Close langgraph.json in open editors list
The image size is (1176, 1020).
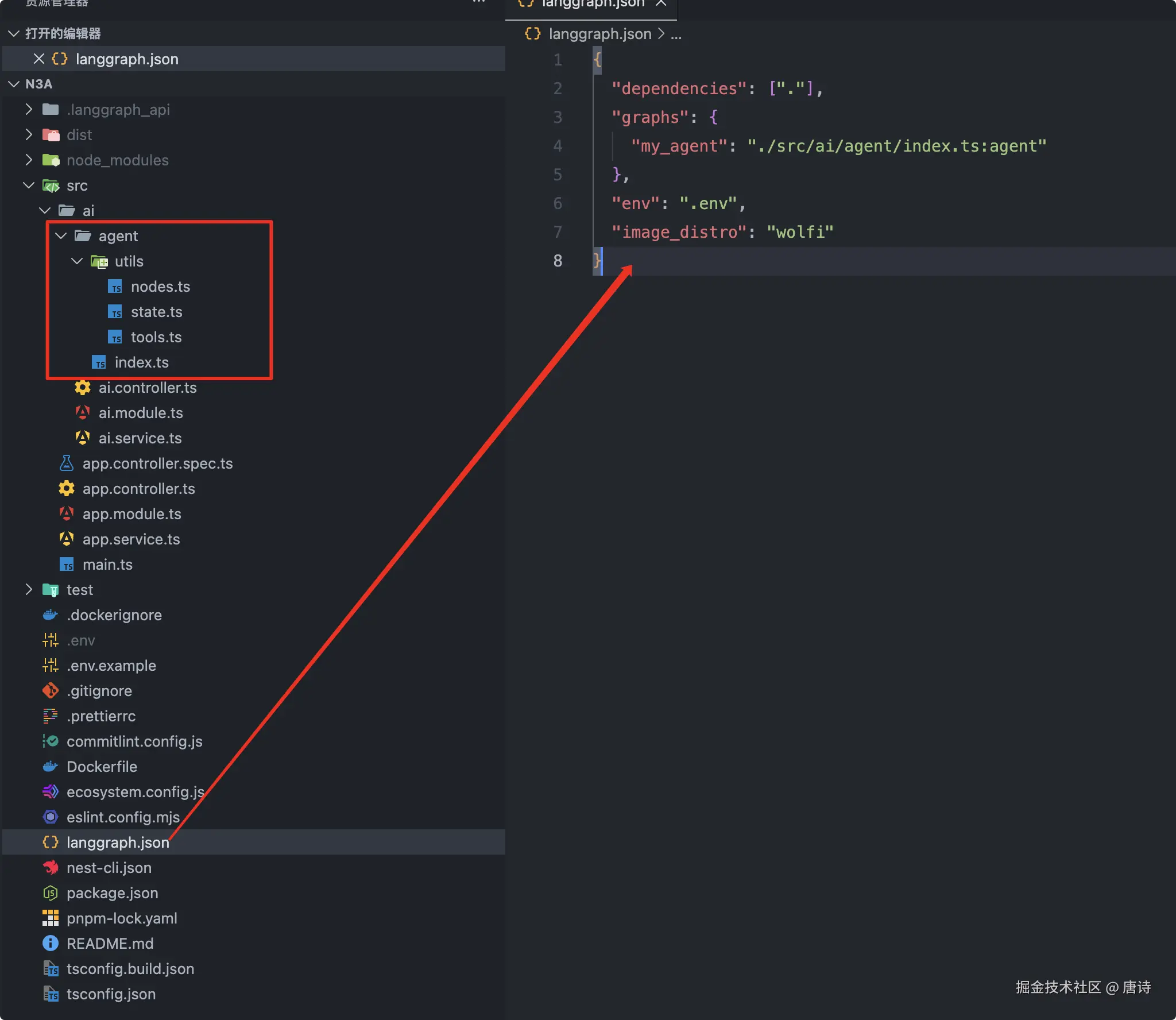point(39,59)
